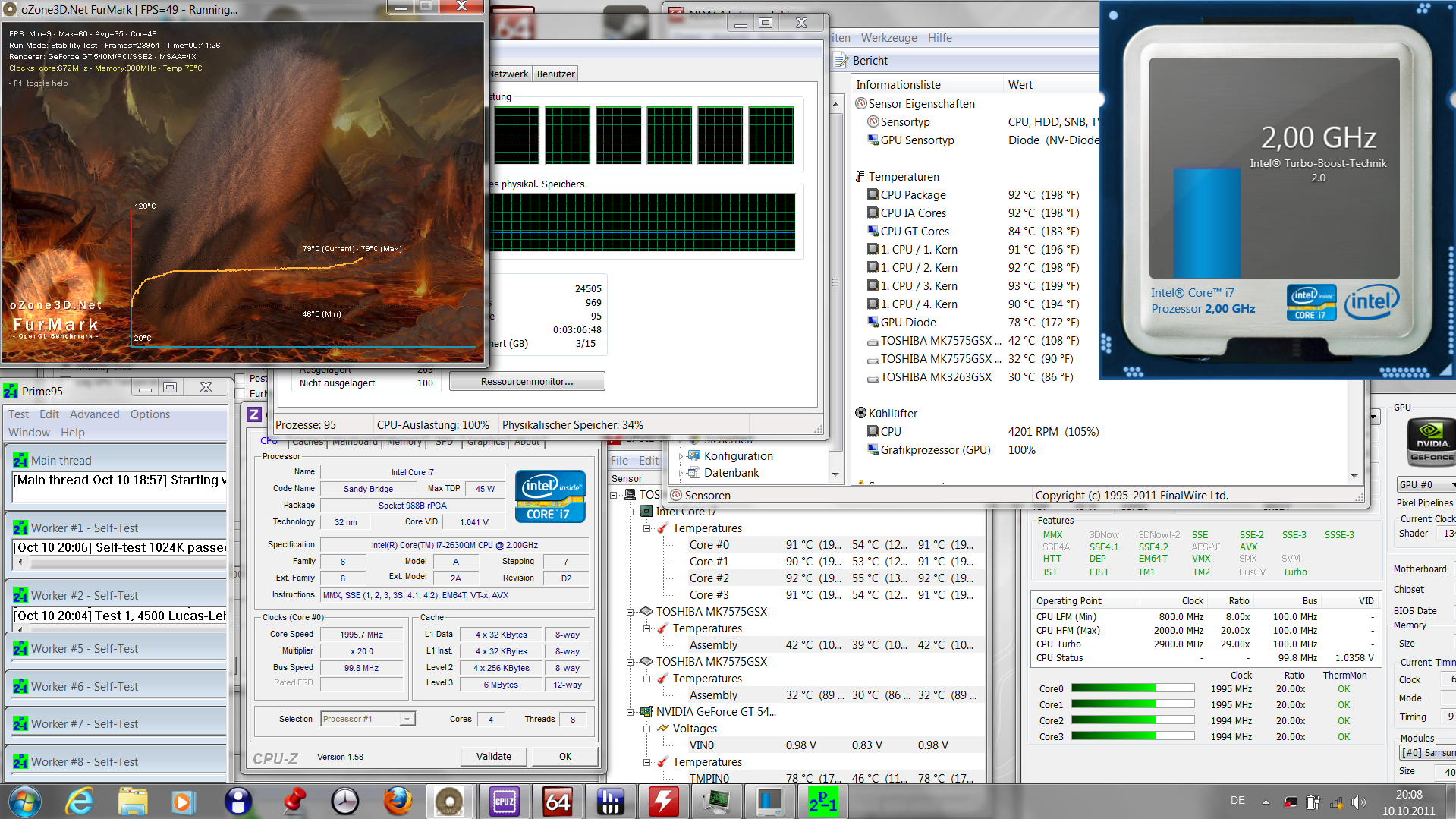This screenshot has height=819, width=1456.
Task: Open the Test menu in Prime95
Action: coord(19,414)
